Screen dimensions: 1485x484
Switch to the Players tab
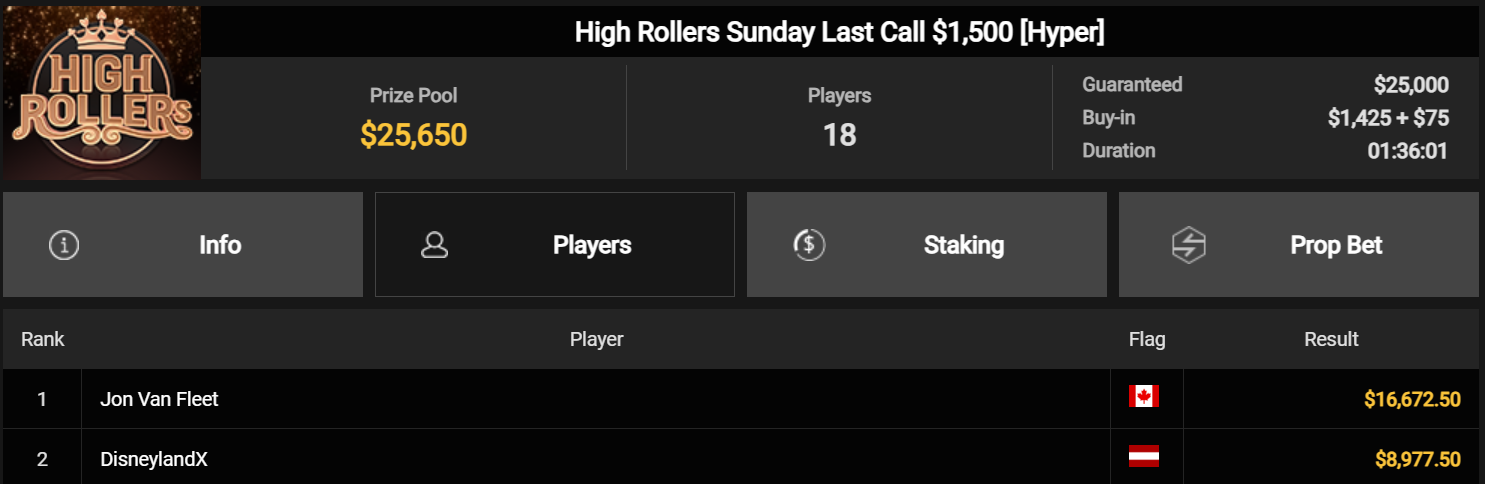[555, 245]
